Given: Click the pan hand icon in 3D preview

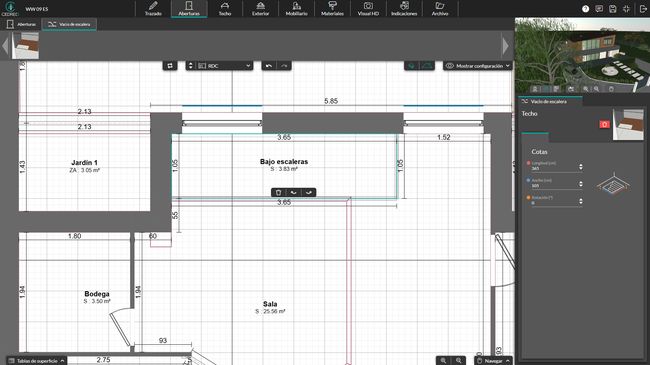Looking at the screenshot, I should tap(611, 89).
